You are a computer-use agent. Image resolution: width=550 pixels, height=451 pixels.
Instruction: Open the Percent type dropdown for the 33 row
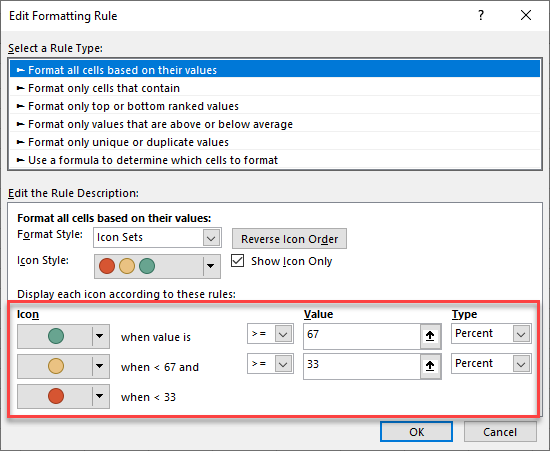491,364
